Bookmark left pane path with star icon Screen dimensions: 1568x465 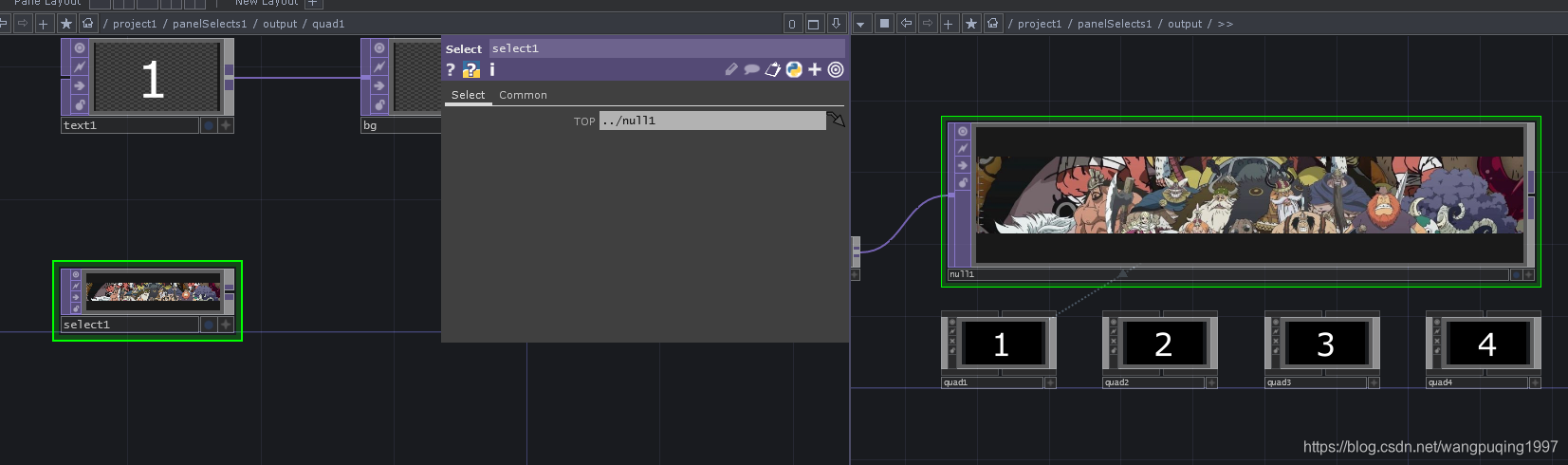65,24
